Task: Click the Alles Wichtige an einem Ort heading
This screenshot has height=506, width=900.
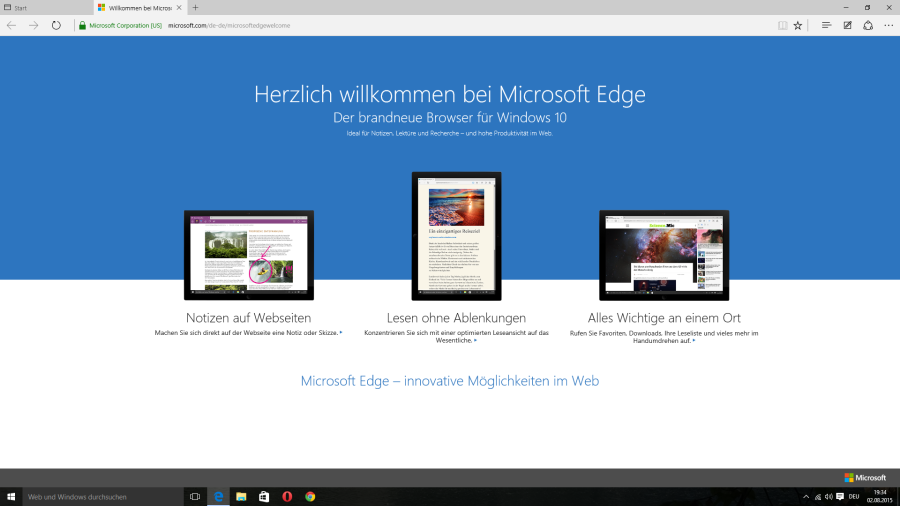Action: pyautogui.click(x=664, y=317)
